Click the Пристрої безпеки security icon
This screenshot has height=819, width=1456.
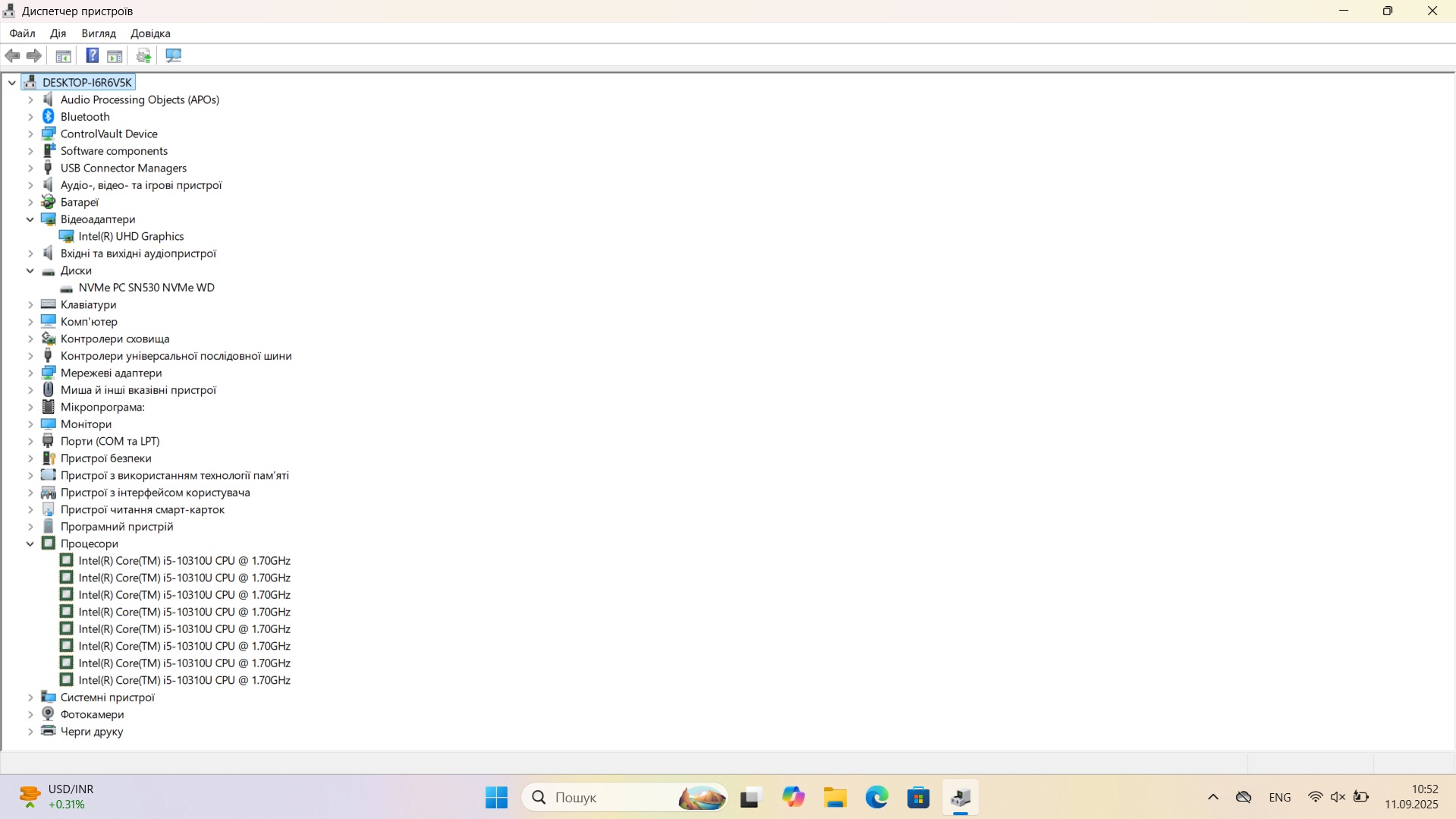49,458
